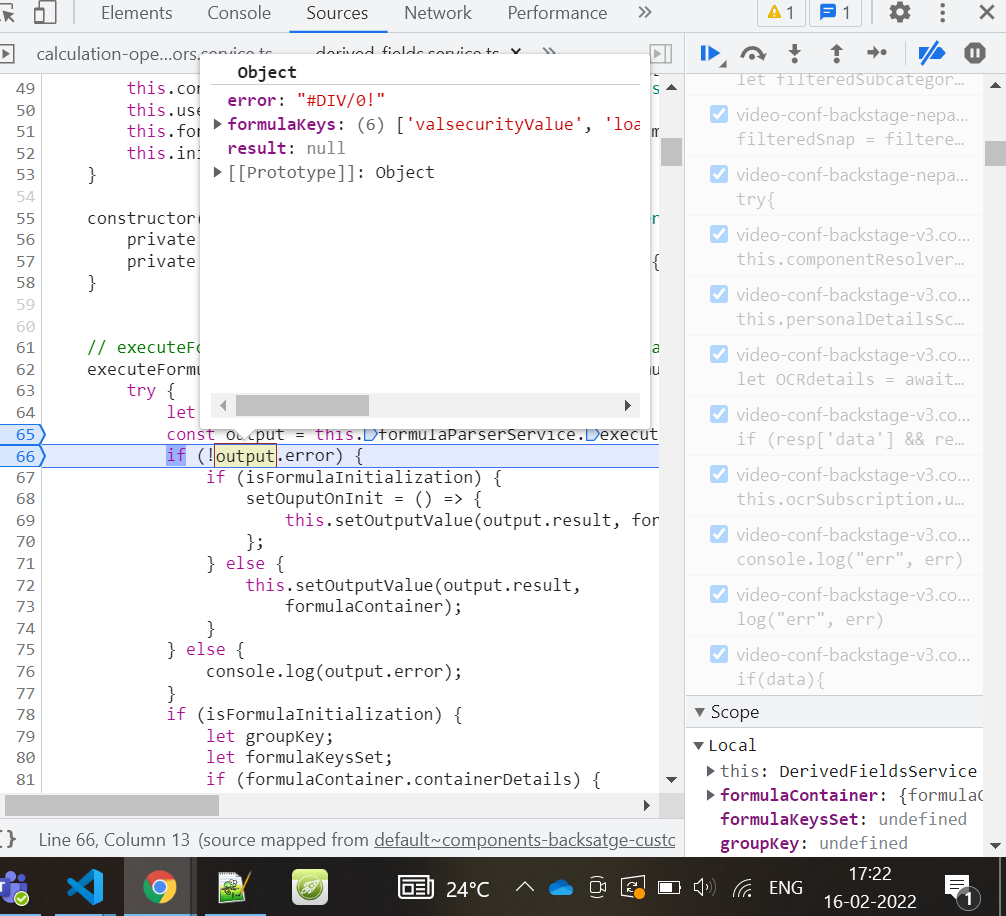Open the date and time clock
The height and width of the screenshot is (916, 1006).
click(x=869, y=888)
